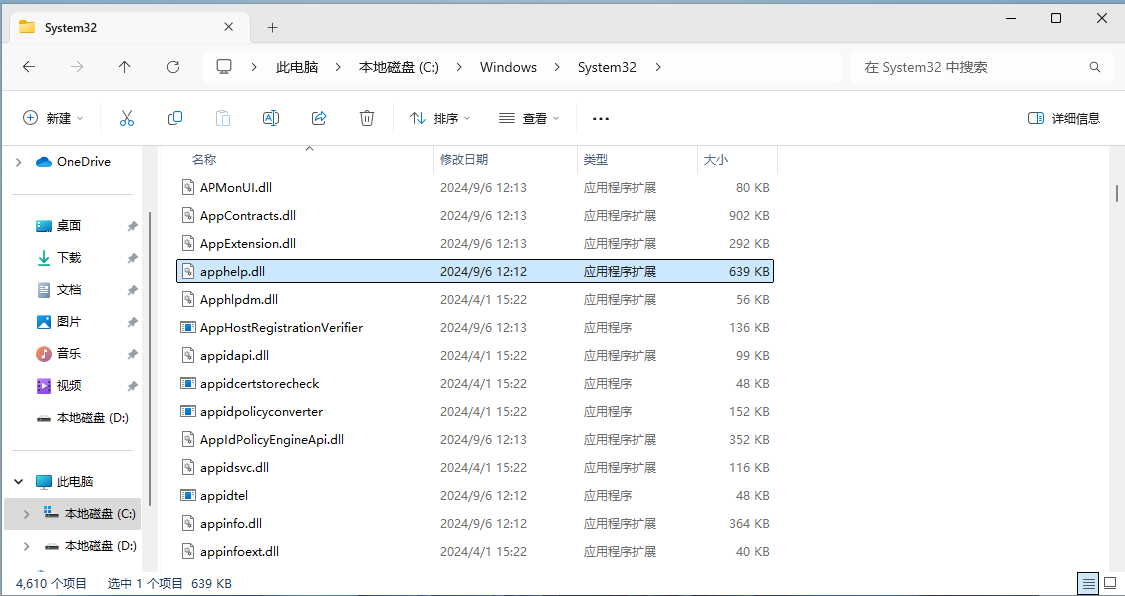
Task: Navigate to Windows breadcrumb
Action: click(x=508, y=67)
